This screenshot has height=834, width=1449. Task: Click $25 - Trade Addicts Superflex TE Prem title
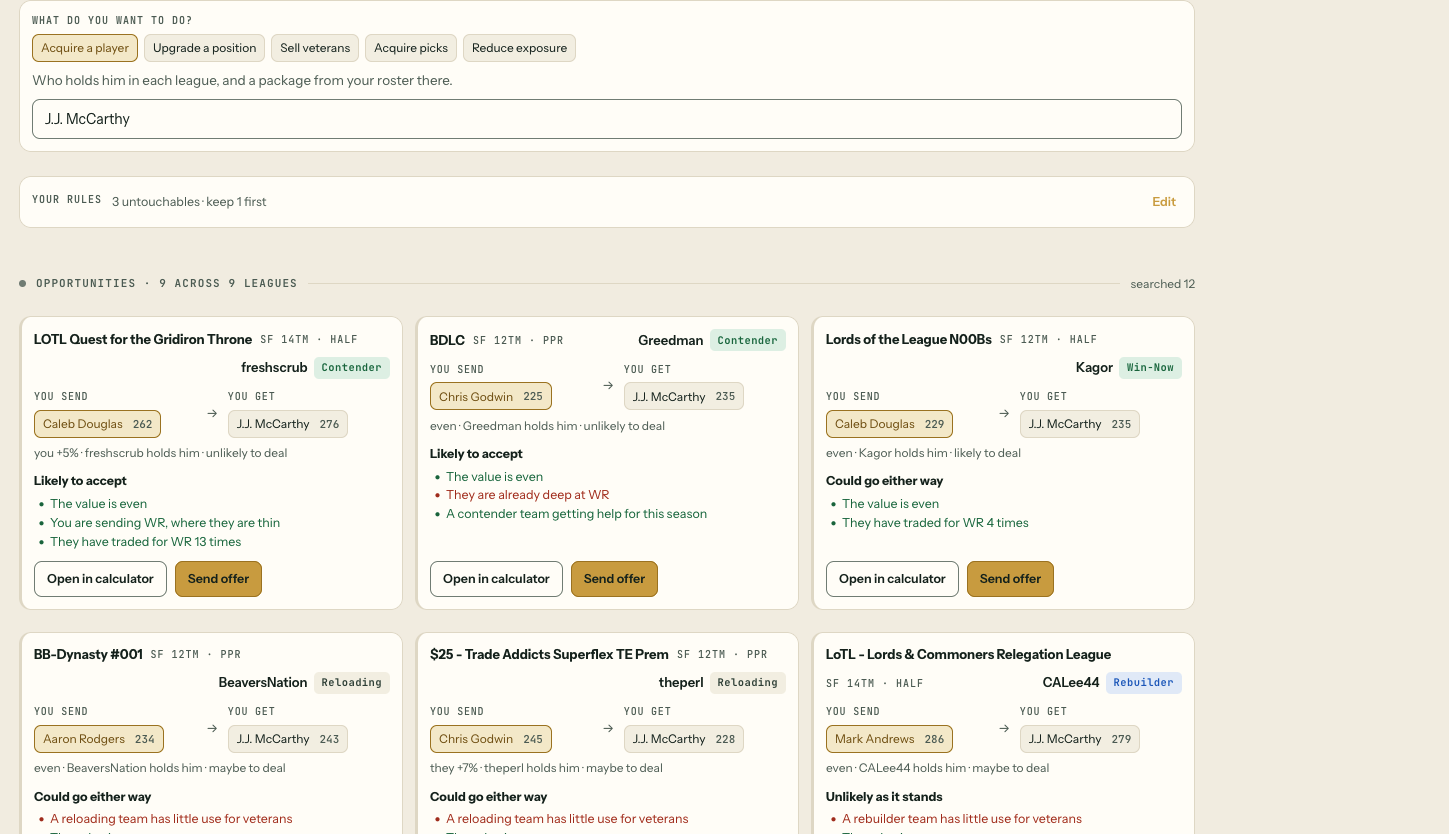click(549, 654)
